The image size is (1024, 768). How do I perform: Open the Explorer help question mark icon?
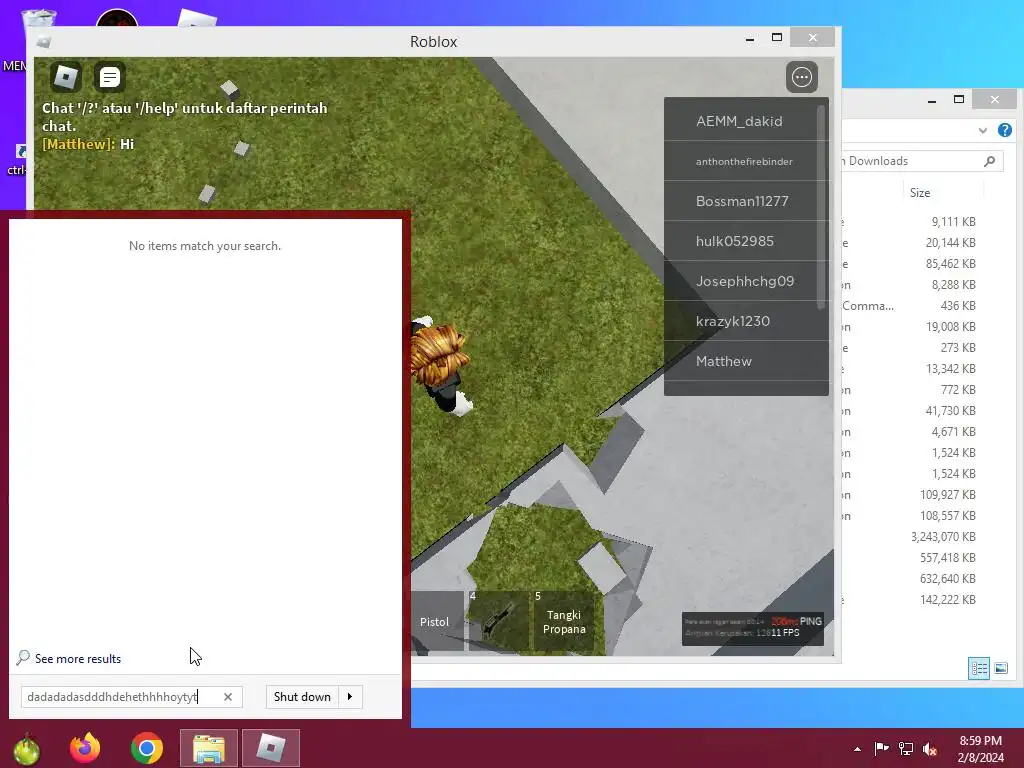click(x=1005, y=130)
